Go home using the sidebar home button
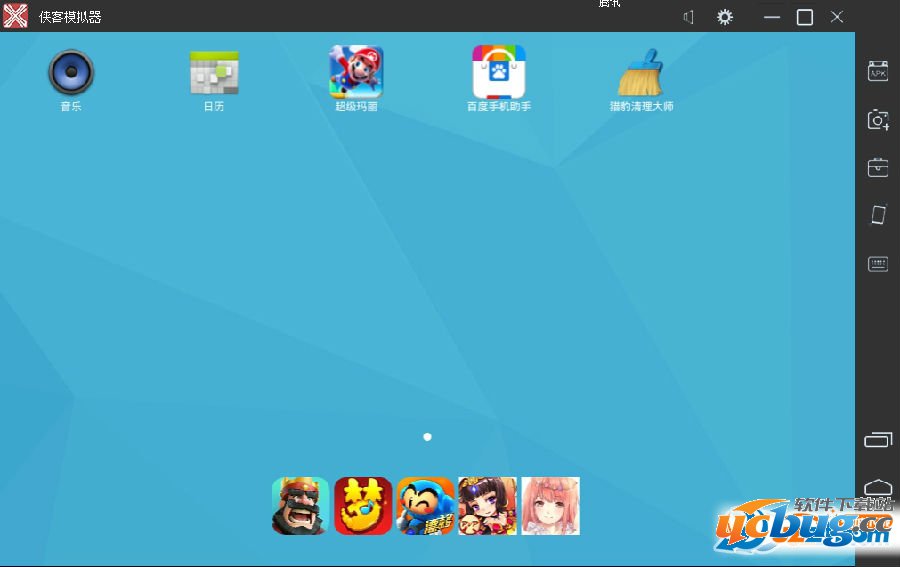The width and height of the screenshot is (900, 567). point(878,488)
